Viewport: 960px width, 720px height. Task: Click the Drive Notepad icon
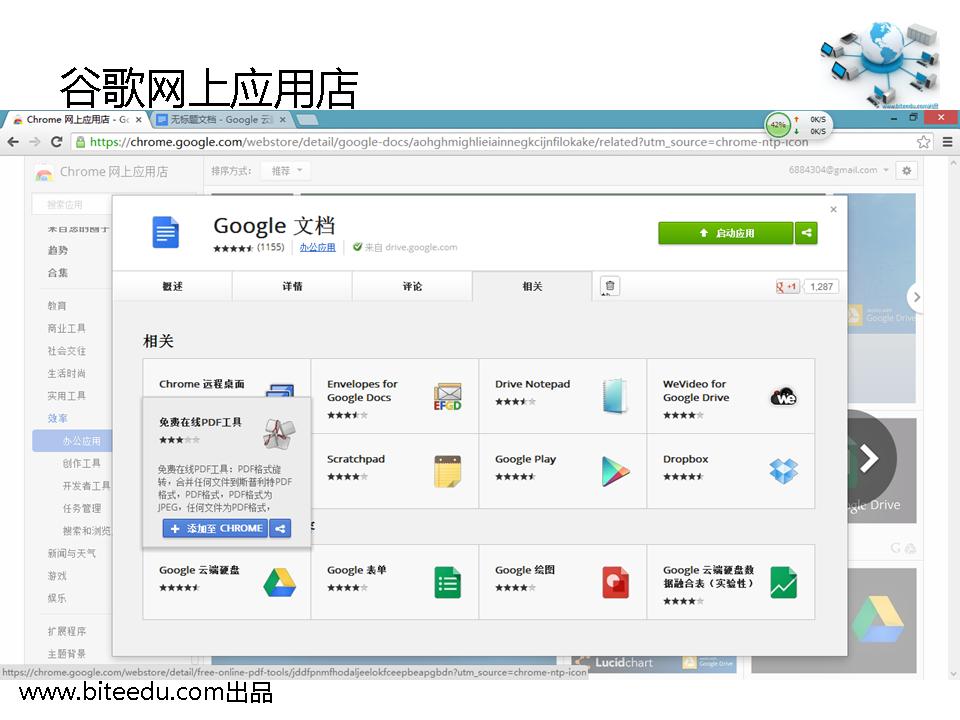coord(615,396)
